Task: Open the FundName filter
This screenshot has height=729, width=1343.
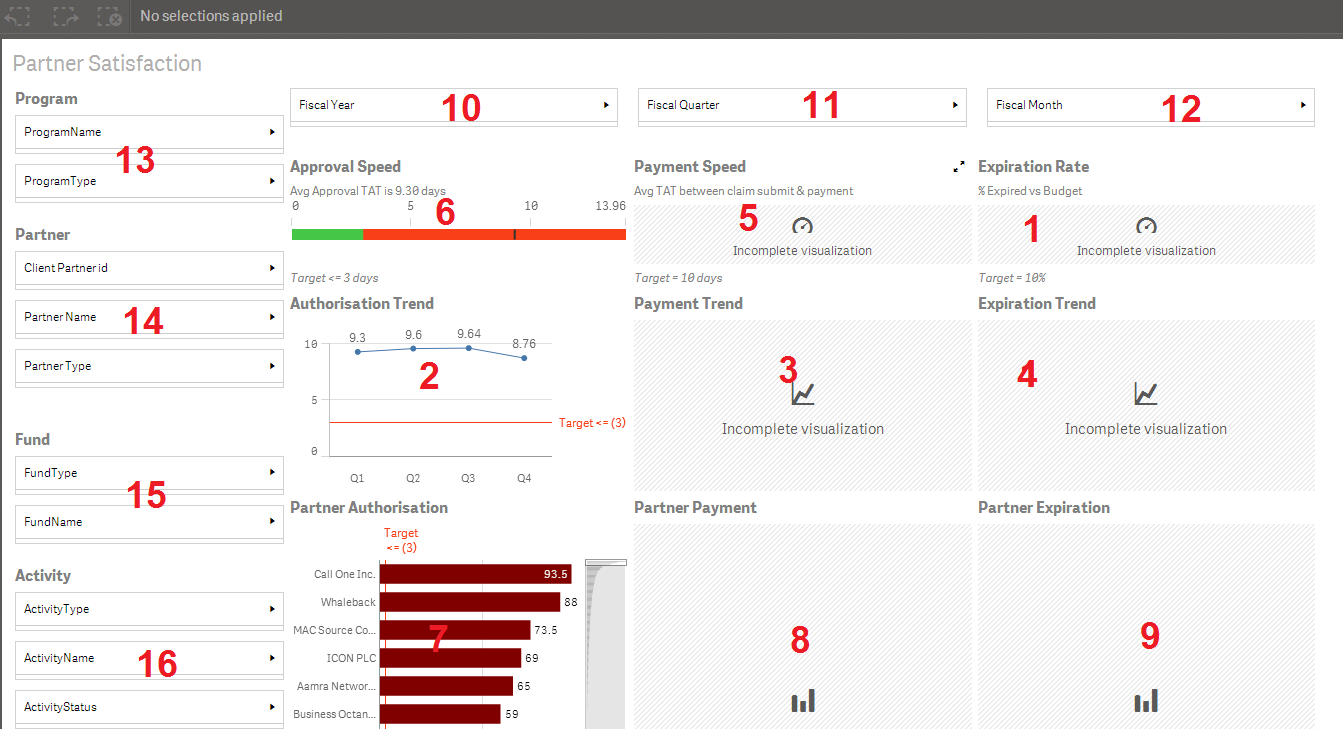Action: tap(150, 522)
